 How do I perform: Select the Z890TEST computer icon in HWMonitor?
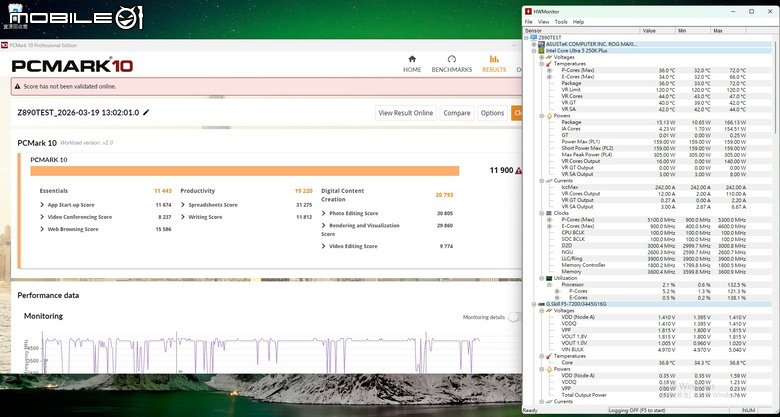coord(534,38)
